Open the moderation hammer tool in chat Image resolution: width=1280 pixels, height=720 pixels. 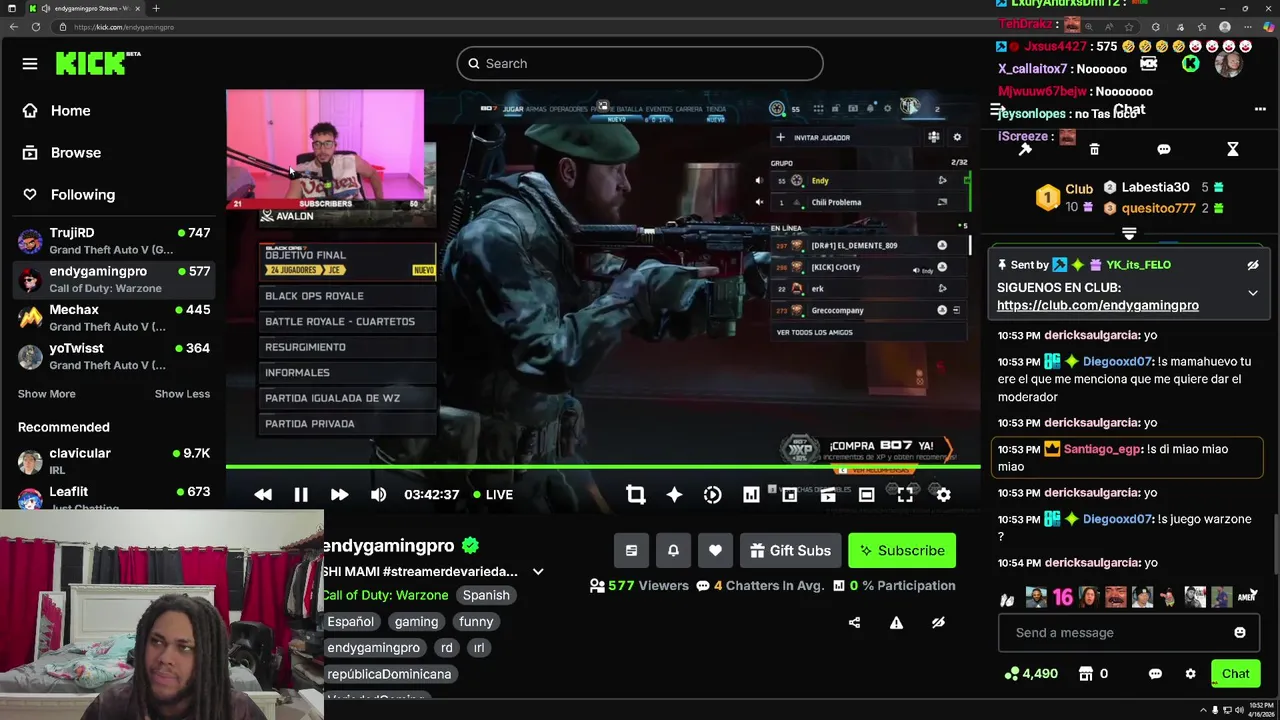tap(1025, 149)
